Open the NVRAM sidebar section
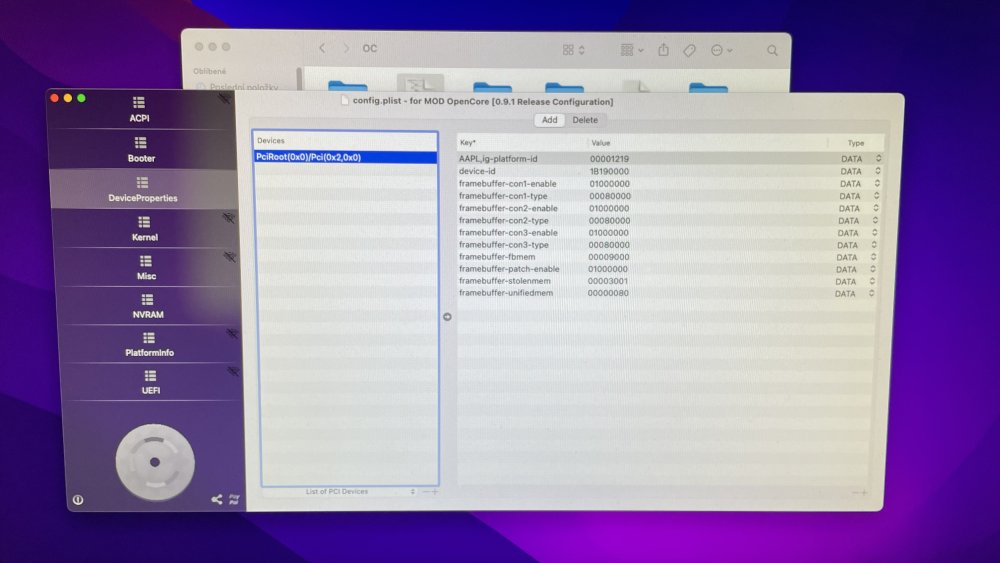 click(147, 306)
